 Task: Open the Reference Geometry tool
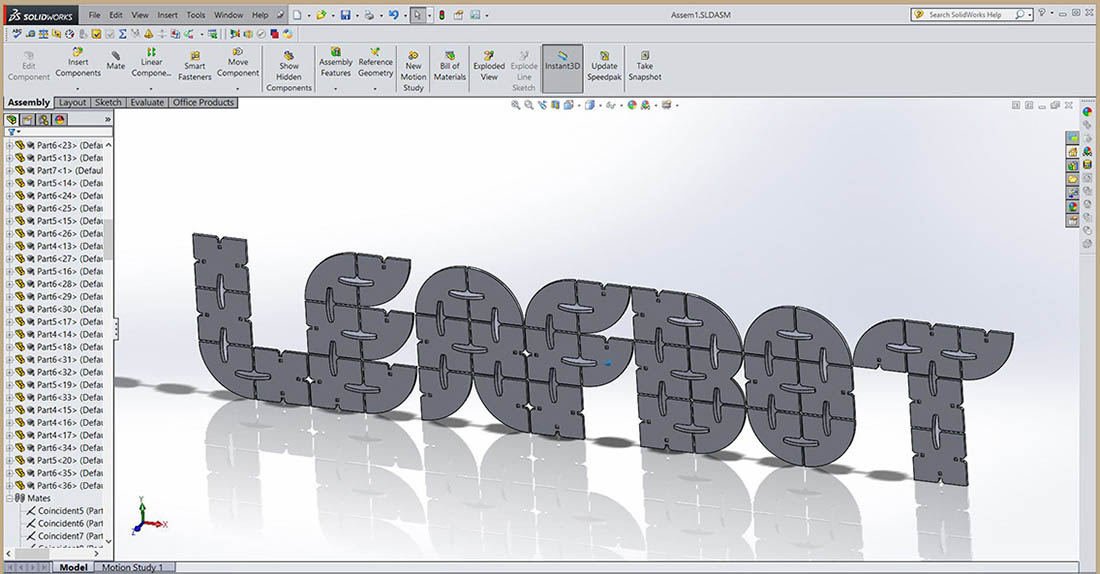375,63
